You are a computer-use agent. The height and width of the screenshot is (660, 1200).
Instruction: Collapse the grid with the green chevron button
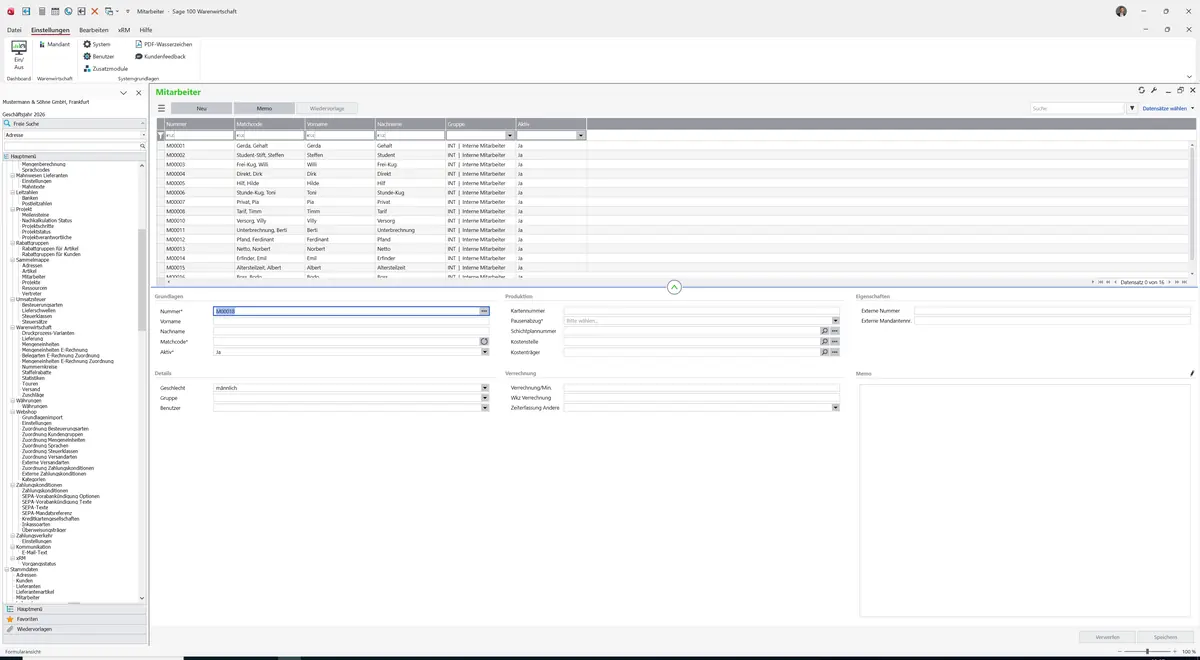pyautogui.click(x=674, y=287)
